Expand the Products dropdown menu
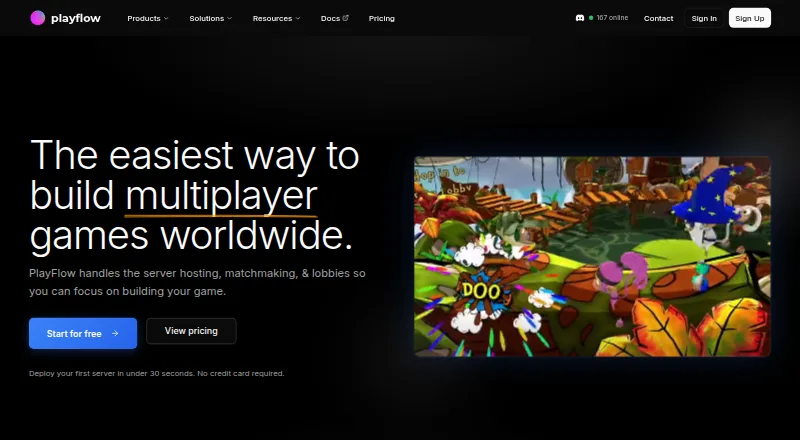Screen dimensions: 800x440 coord(147,18)
